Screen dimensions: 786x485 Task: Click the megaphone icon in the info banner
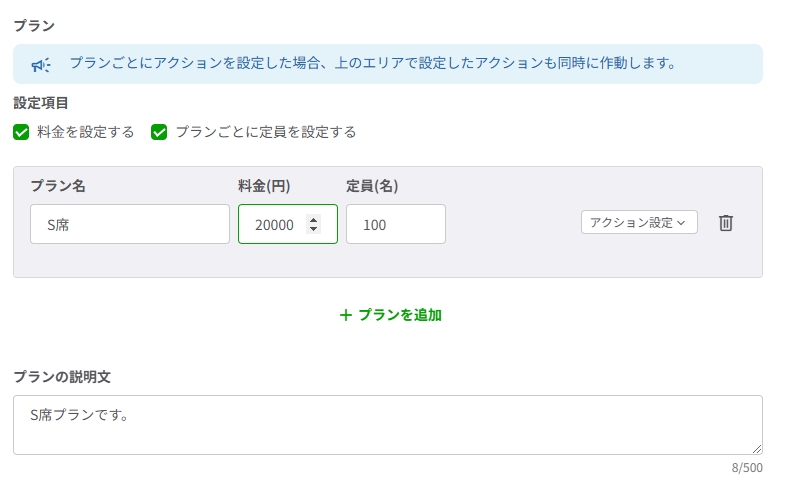[41, 65]
